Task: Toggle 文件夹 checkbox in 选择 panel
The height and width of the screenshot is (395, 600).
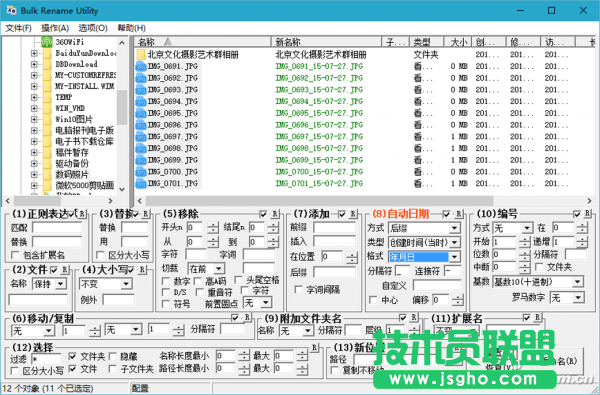Action: tap(72, 356)
